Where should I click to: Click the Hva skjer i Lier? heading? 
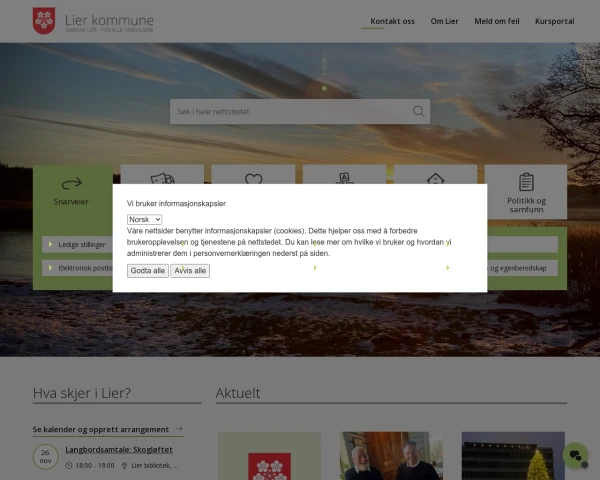coord(82,393)
